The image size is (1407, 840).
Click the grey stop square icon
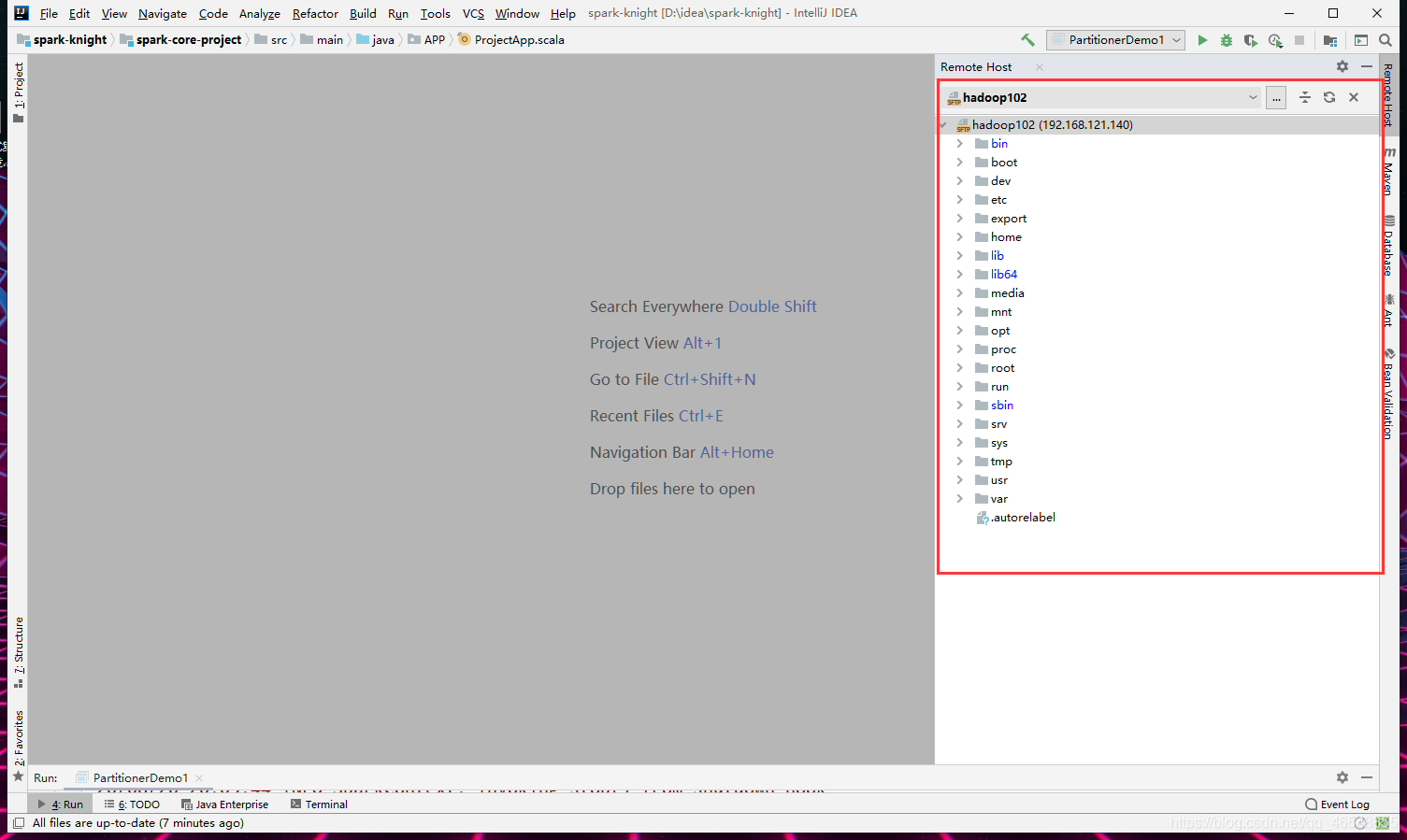click(1299, 40)
